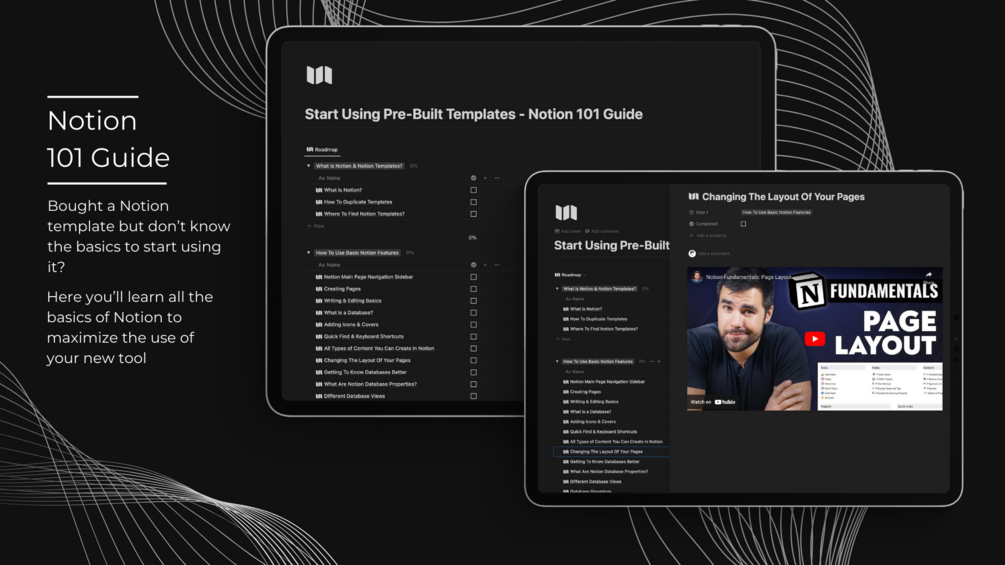The image size is (1005, 565).
Task: Collapse 'How To Use Basic Notion Features' group front tablet
Action: pos(557,361)
